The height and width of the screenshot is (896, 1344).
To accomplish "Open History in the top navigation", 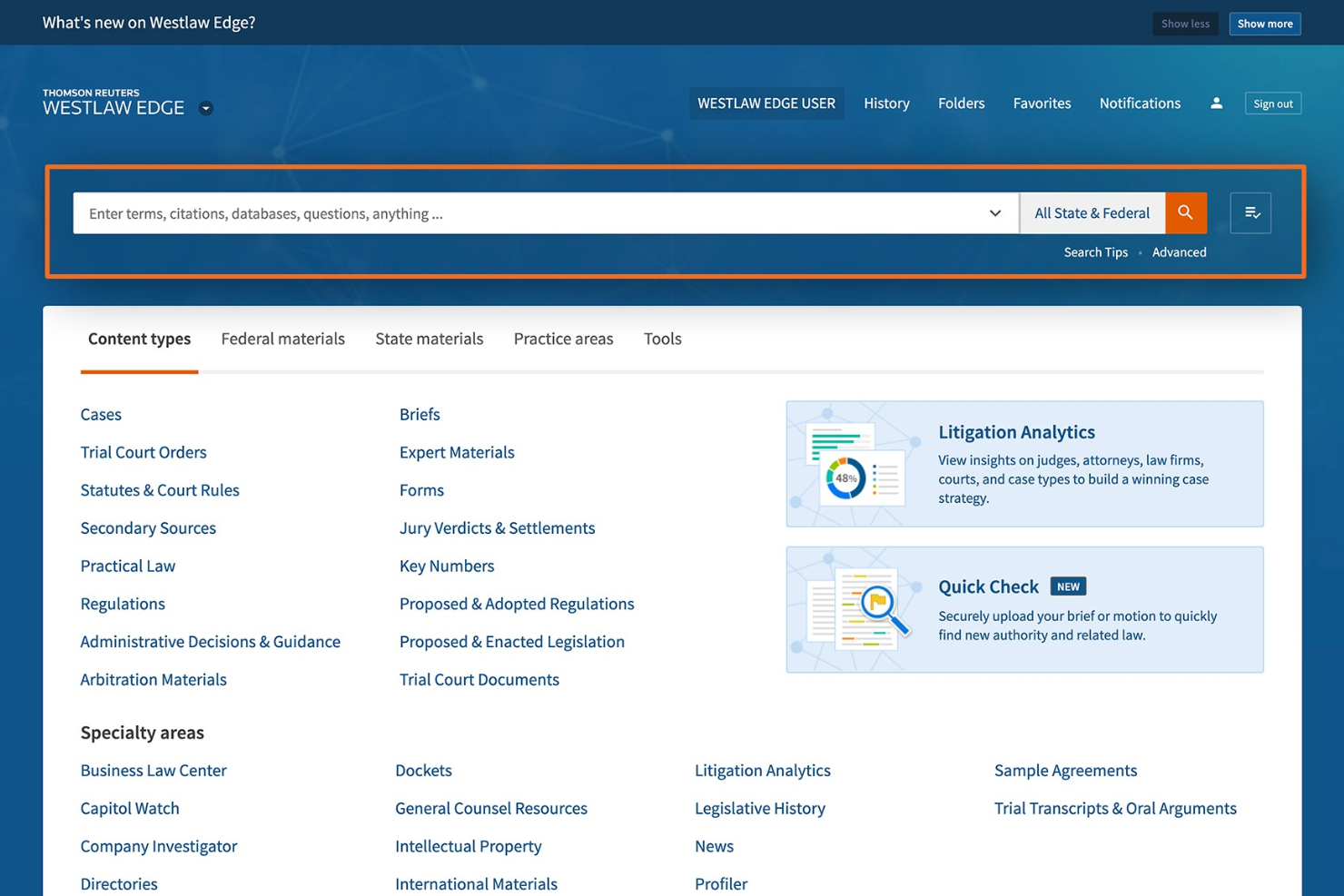I will click(886, 103).
